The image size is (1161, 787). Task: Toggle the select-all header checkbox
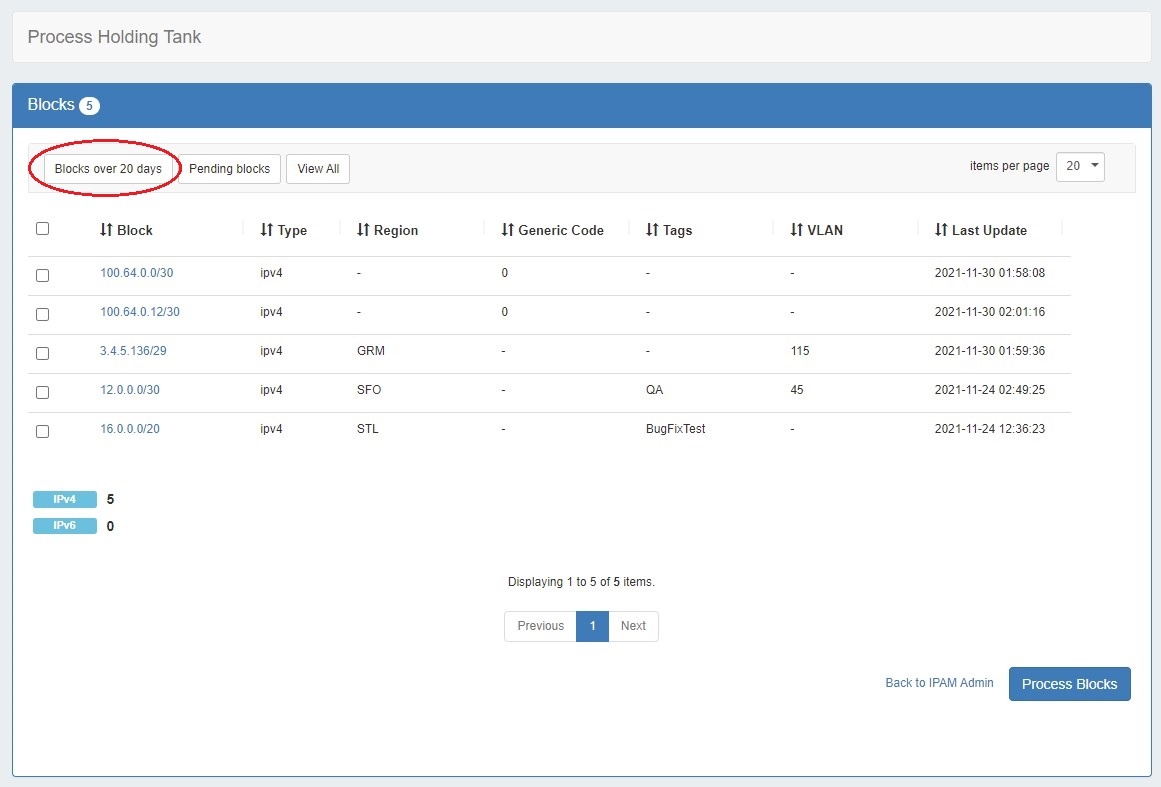pos(42,229)
